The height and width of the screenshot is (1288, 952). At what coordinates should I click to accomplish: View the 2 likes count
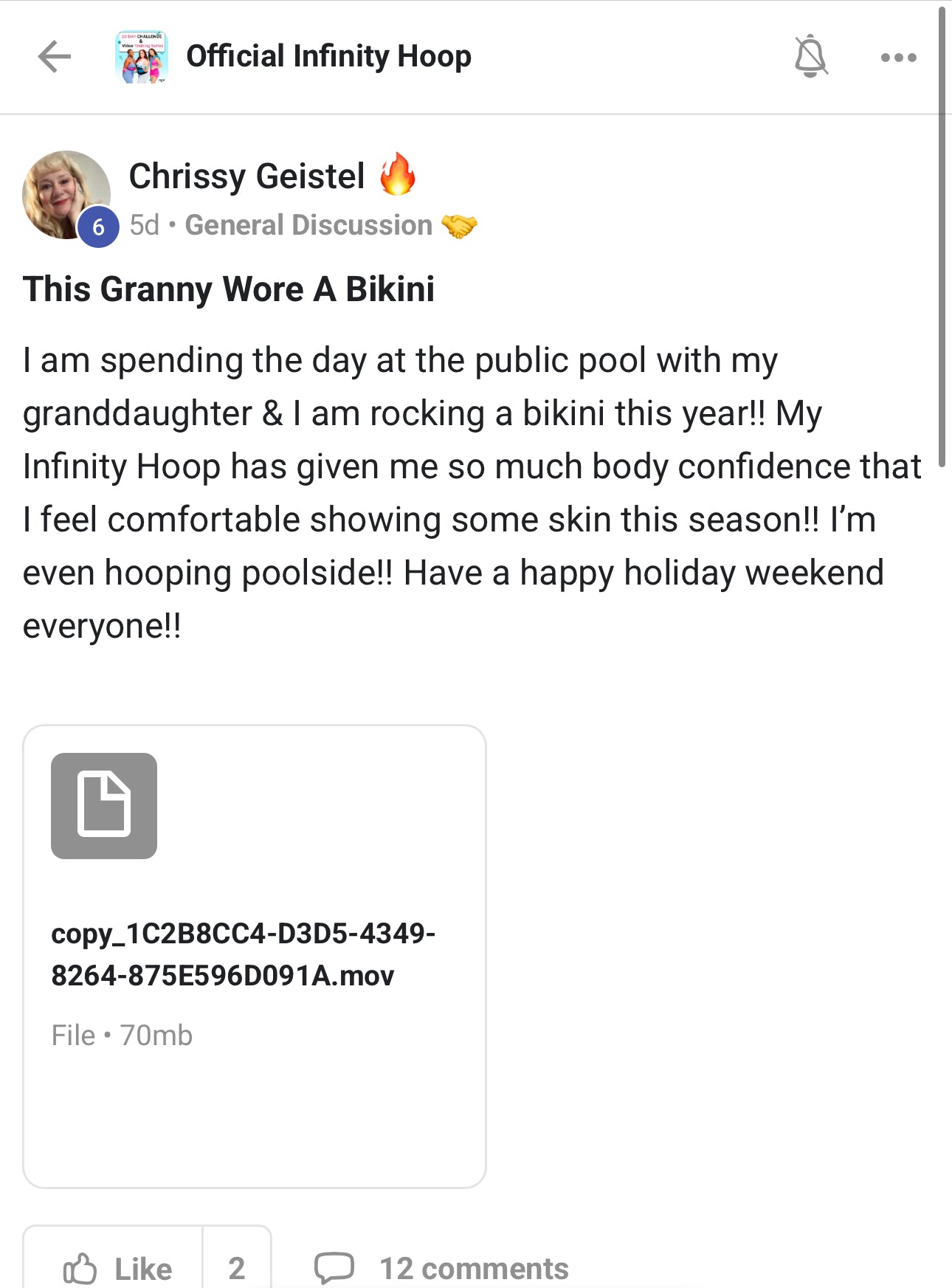[236, 1268]
